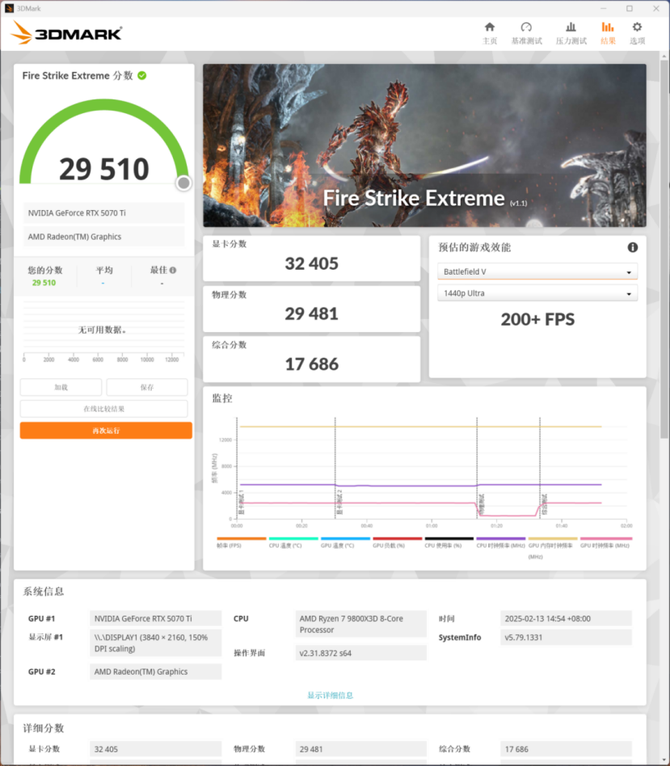Viewport: 670px width, 766px height.
Task: Click the Fire Strike Extreme banner image
Action: (425, 146)
